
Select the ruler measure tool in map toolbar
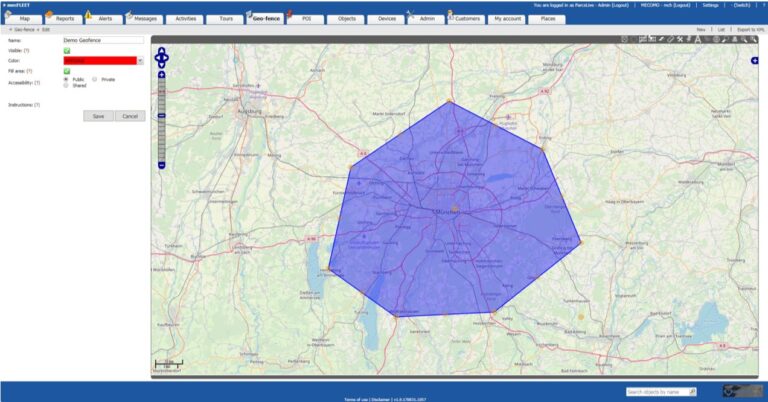pyautogui.click(x=671, y=39)
